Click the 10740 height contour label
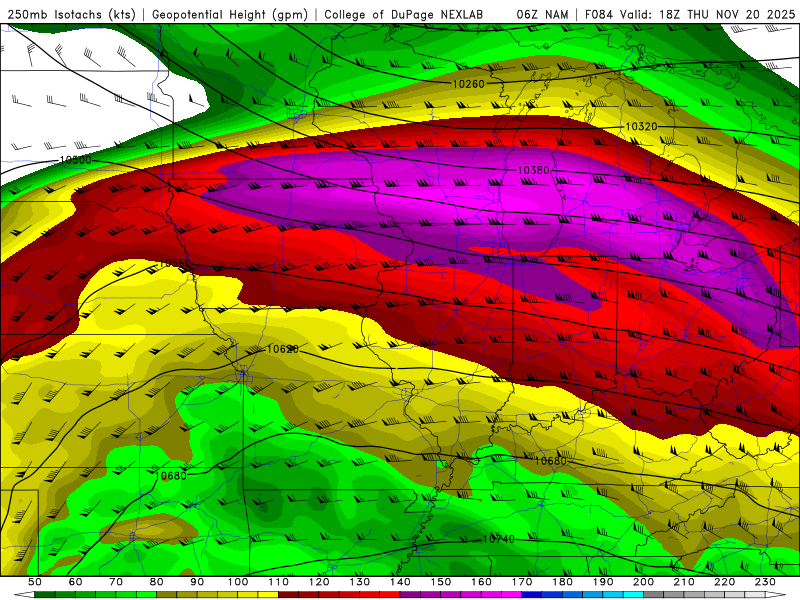Screen dimensions: 800x600 pos(498,539)
